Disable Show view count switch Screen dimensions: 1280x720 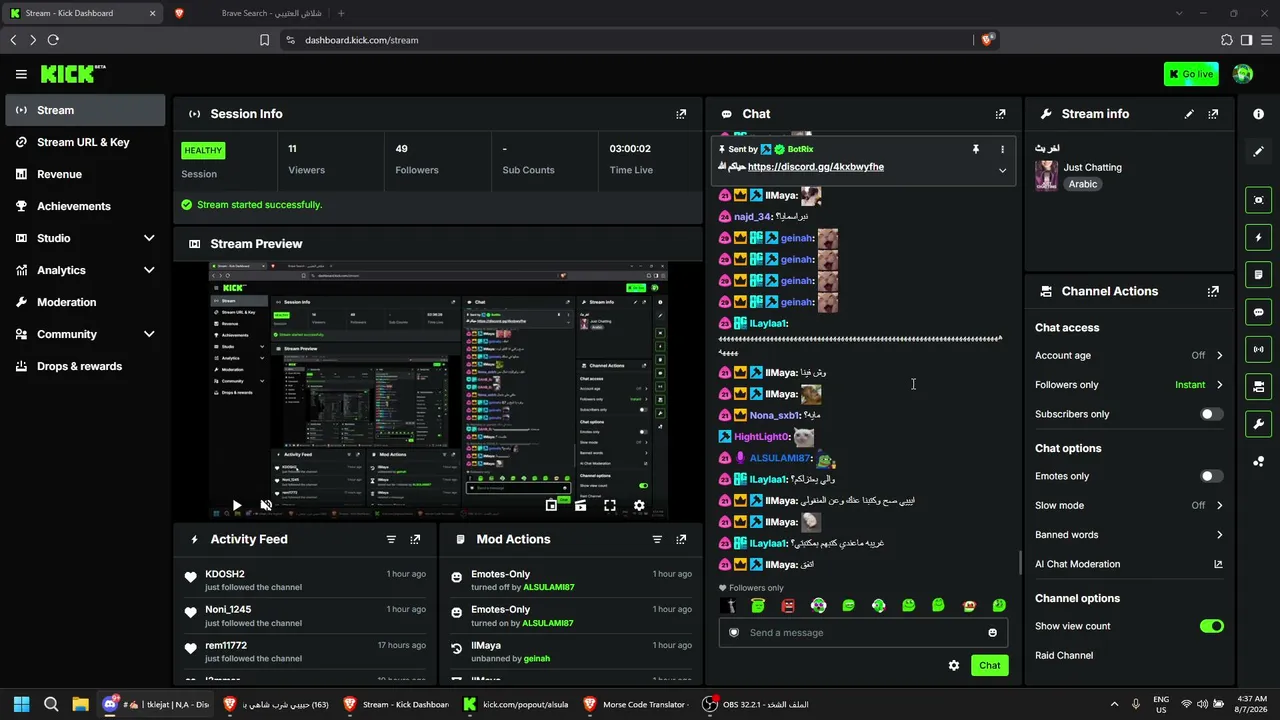1211,626
